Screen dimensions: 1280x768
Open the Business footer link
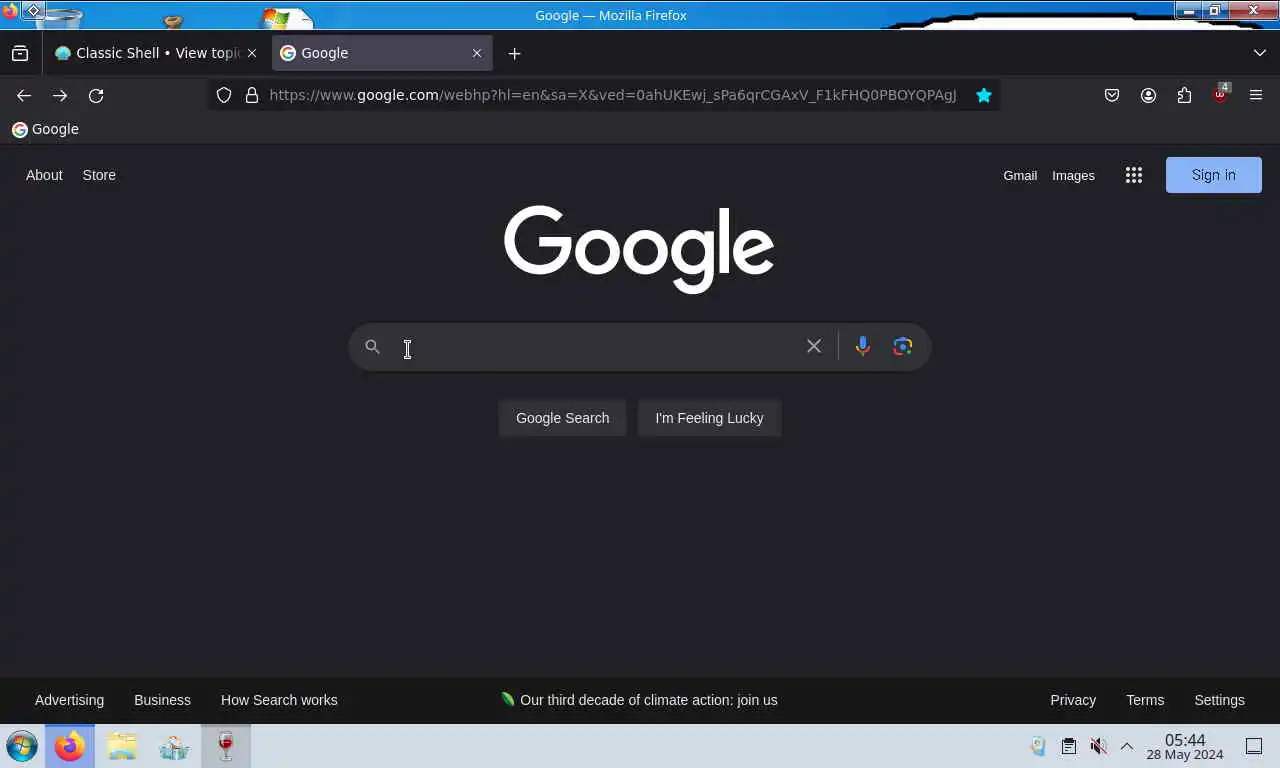tap(162, 700)
